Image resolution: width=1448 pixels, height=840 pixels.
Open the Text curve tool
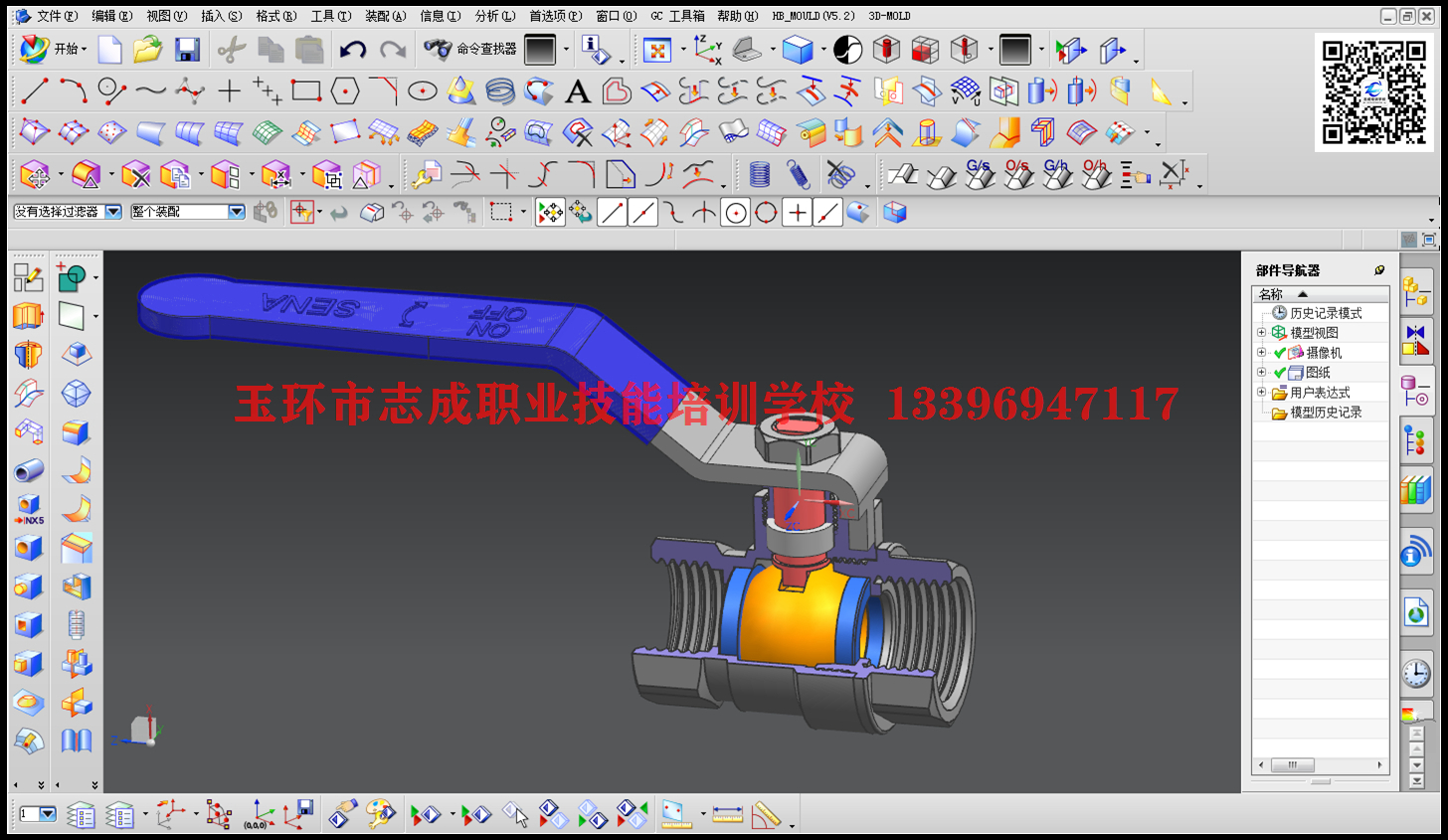tap(578, 91)
